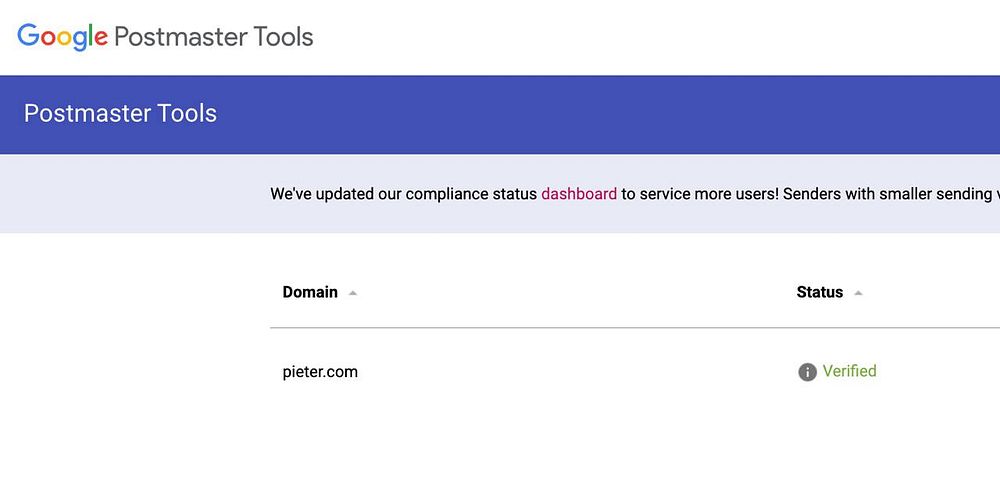Click the capital blue G in Google logo
This screenshot has width=1000, height=495.
(28, 36)
